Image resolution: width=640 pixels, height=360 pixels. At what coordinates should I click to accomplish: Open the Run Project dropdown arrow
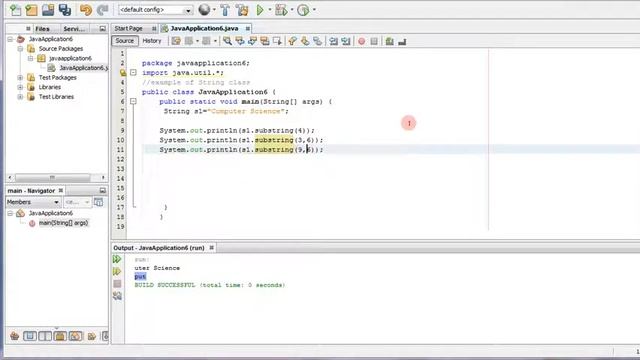270,10
